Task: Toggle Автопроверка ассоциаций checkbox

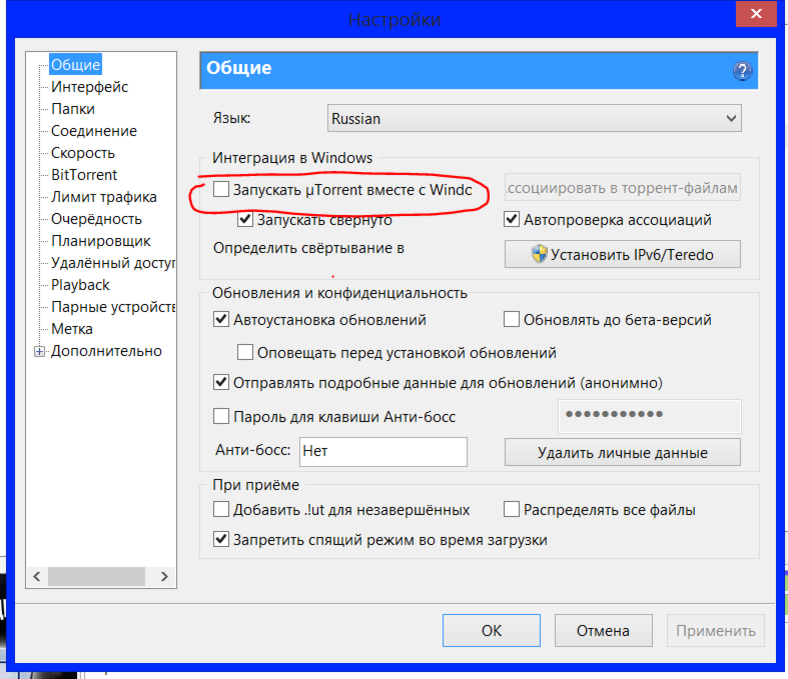Action: coord(511,219)
